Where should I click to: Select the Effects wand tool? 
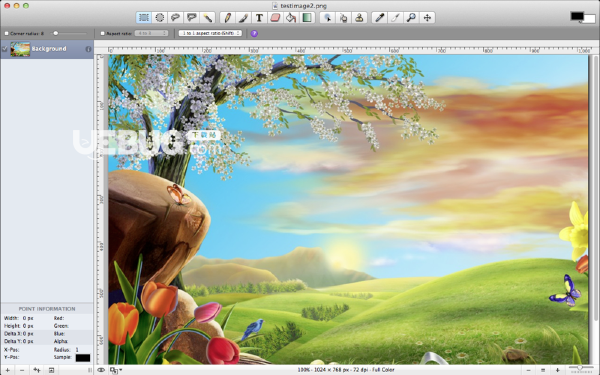tap(395, 18)
